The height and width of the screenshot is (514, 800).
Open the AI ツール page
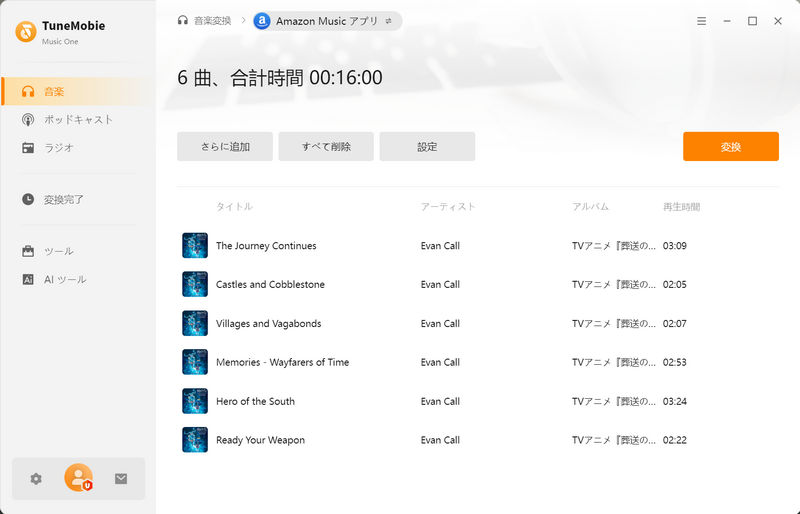79,279
